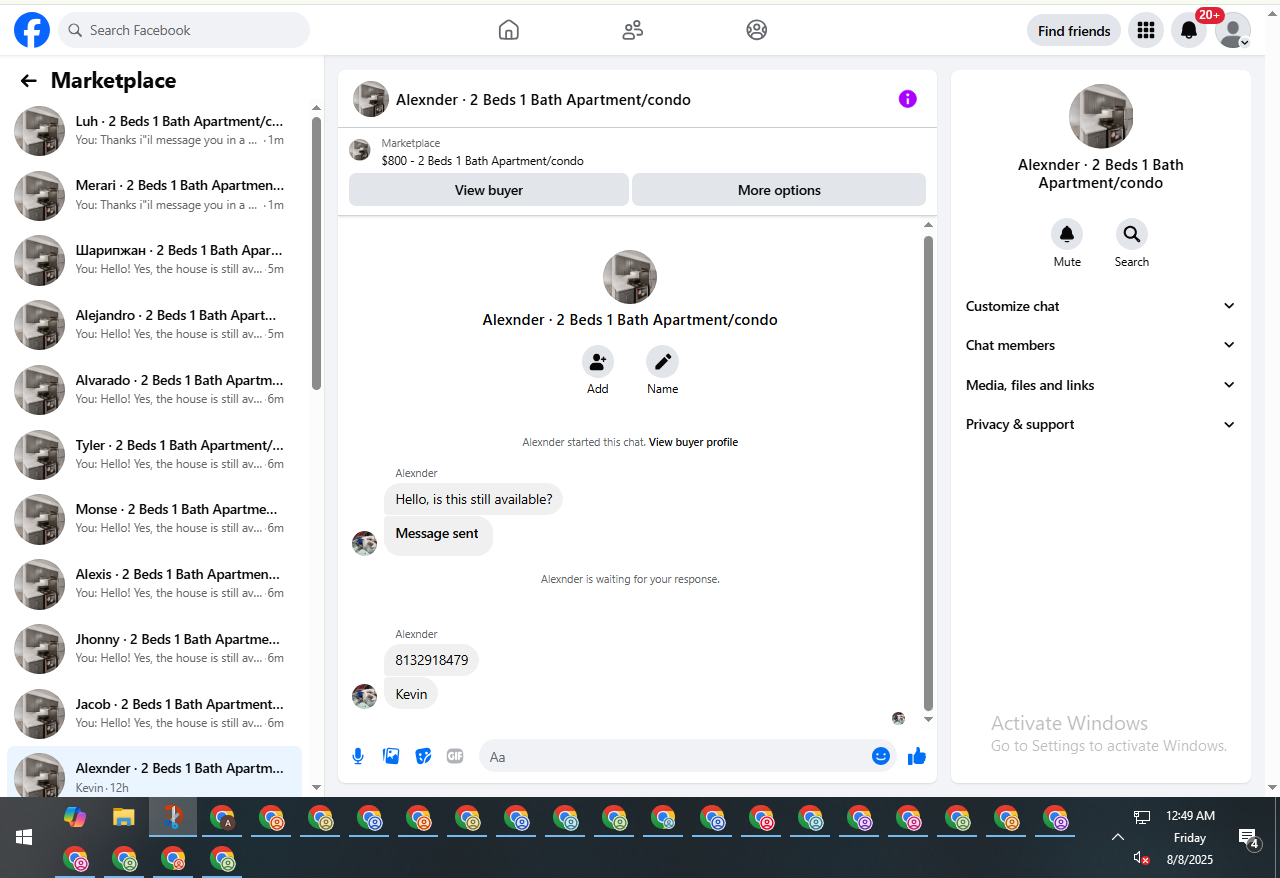Open the purple conversation info icon
Image resolution: width=1280 pixels, height=878 pixels.
[907, 99]
